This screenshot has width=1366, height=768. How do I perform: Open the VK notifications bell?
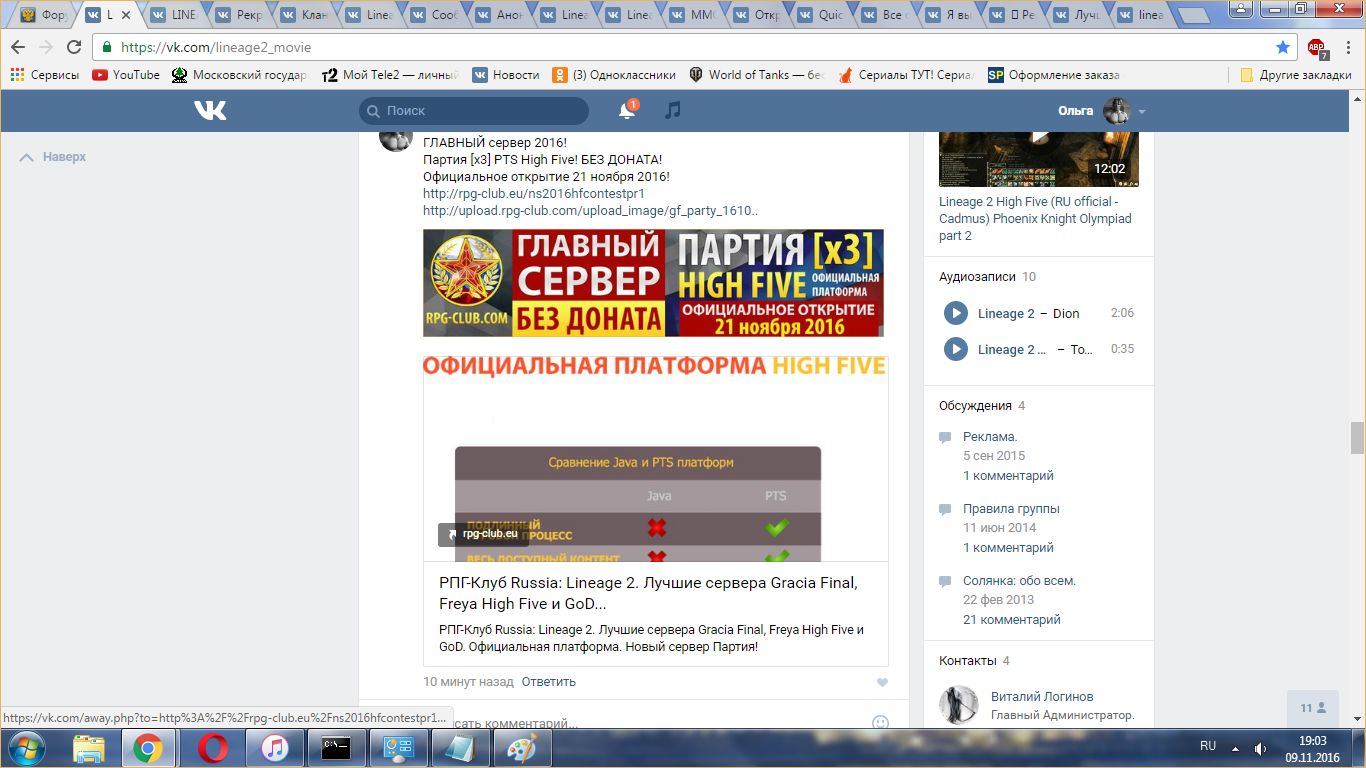pos(627,110)
